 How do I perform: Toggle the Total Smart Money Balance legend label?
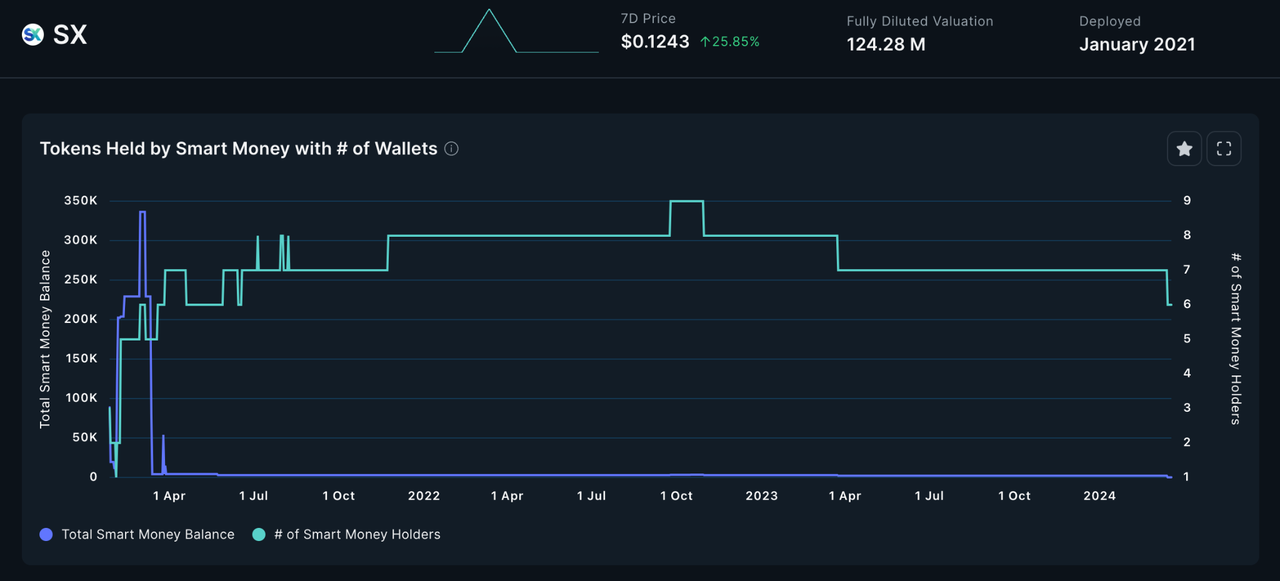[147, 535]
